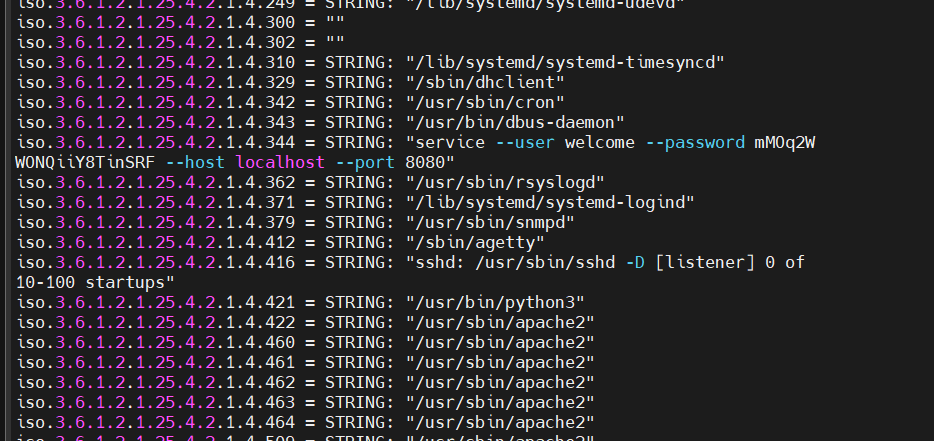Image resolution: width=934 pixels, height=441 pixels.
Task: Click the word "welcome" after --user
Action: point(600,142)
